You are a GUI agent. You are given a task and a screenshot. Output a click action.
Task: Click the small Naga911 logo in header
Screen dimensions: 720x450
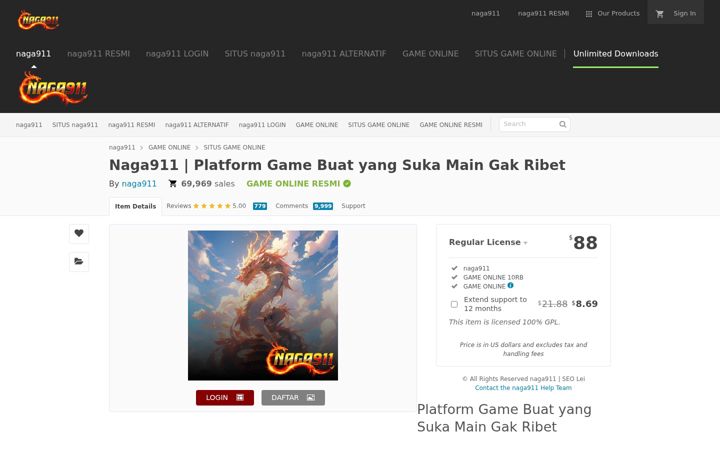[x=39, y=20]
